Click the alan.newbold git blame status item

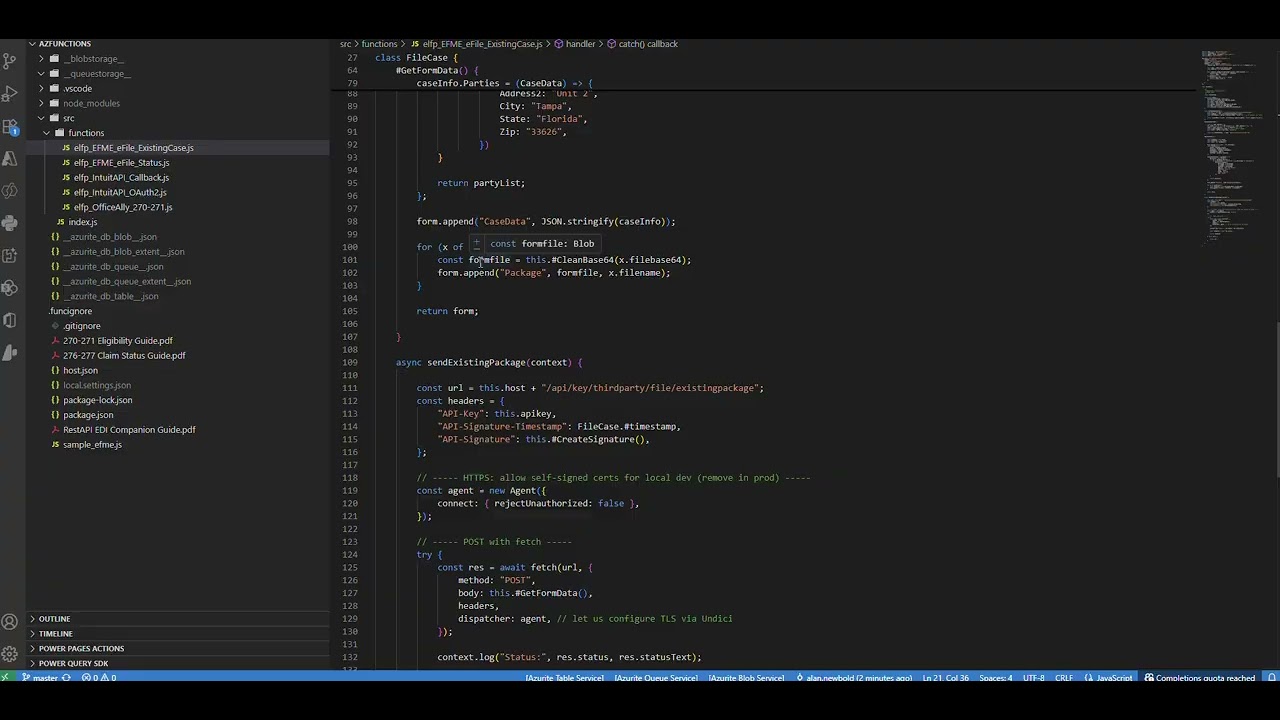pyautogui.click(x=855, y=678)
